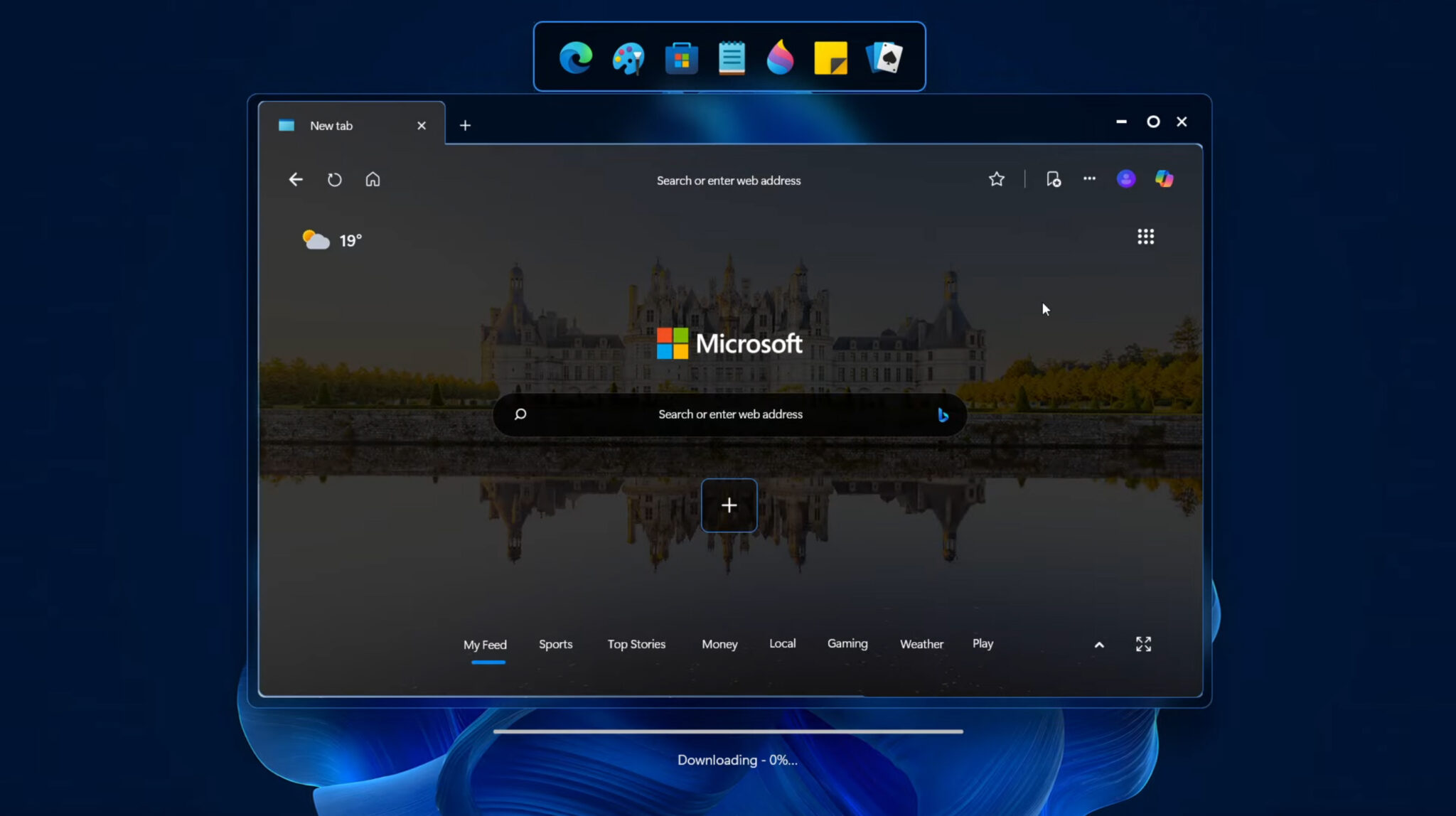The width and height of the screenshot is (1456, 816).
Task: Add a new site shortcut with plus button
Action: pyautogui.click(x=729, y=505)
